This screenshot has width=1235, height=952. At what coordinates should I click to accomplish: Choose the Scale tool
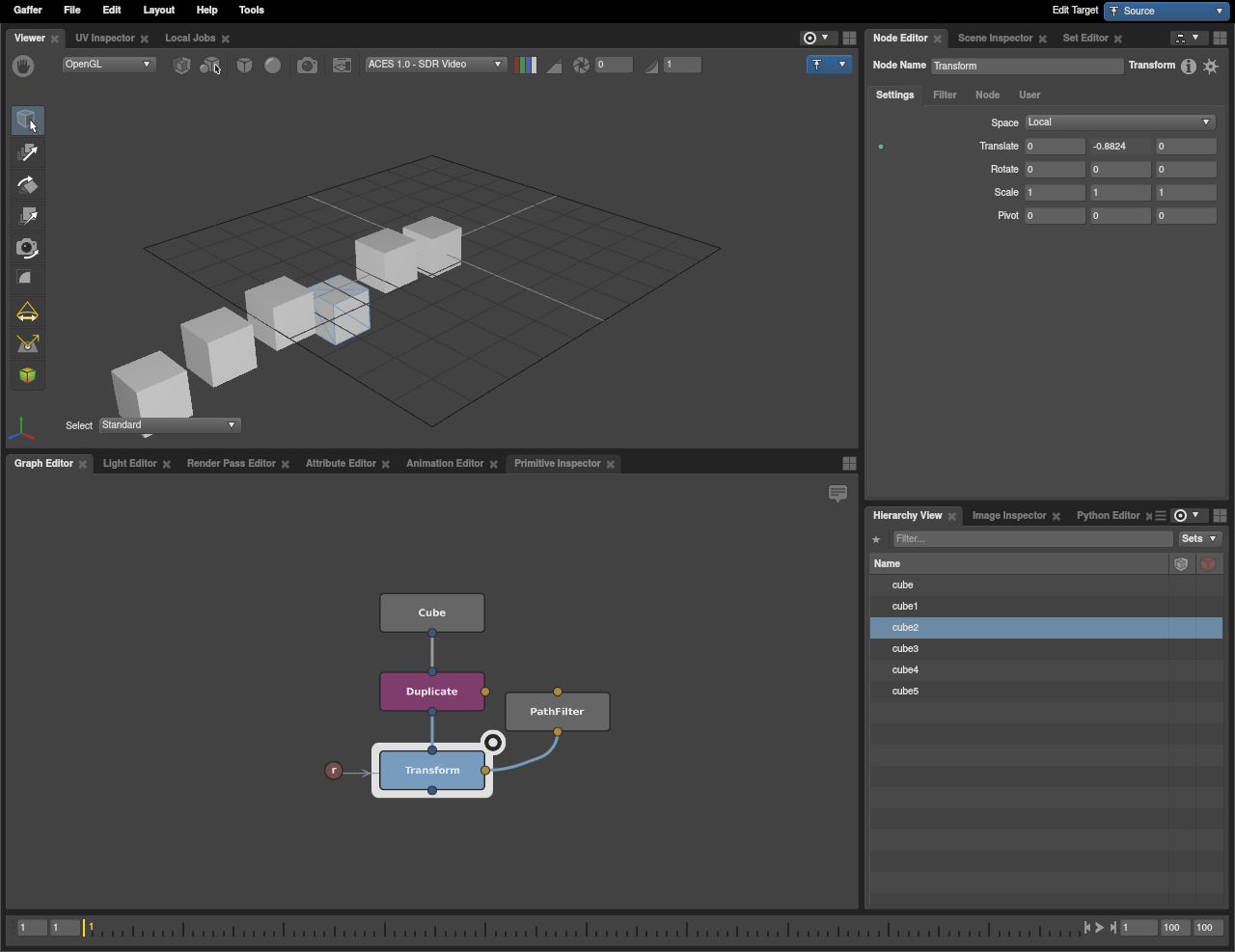[27, 216]
